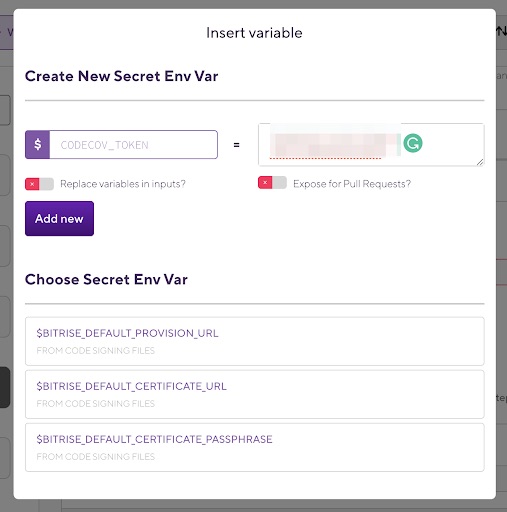This screenshot has width=507, height=512.
Task: Click the Create New Secret Env Var heading
Action: tap(122, 76)
